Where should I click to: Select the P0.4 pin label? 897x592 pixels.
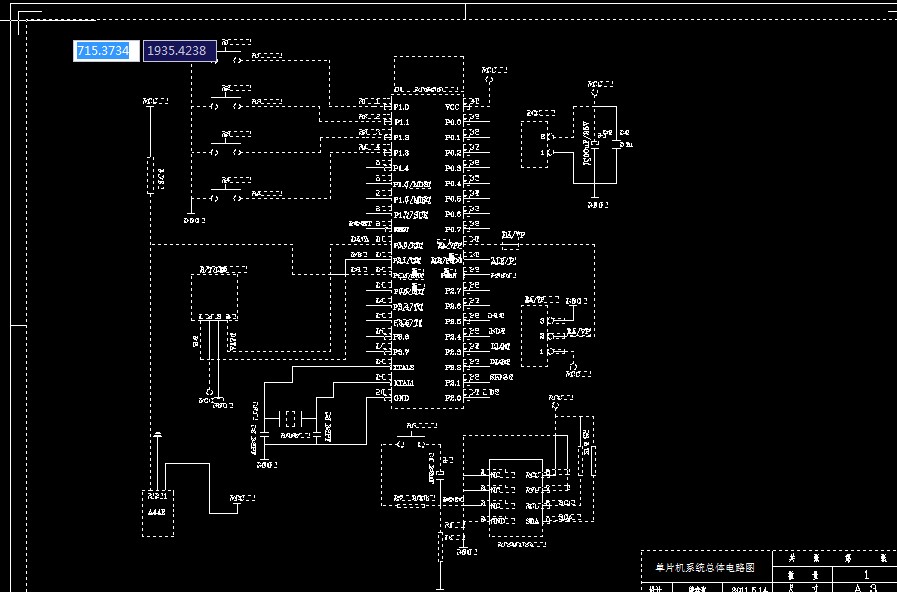pos(453,184)
